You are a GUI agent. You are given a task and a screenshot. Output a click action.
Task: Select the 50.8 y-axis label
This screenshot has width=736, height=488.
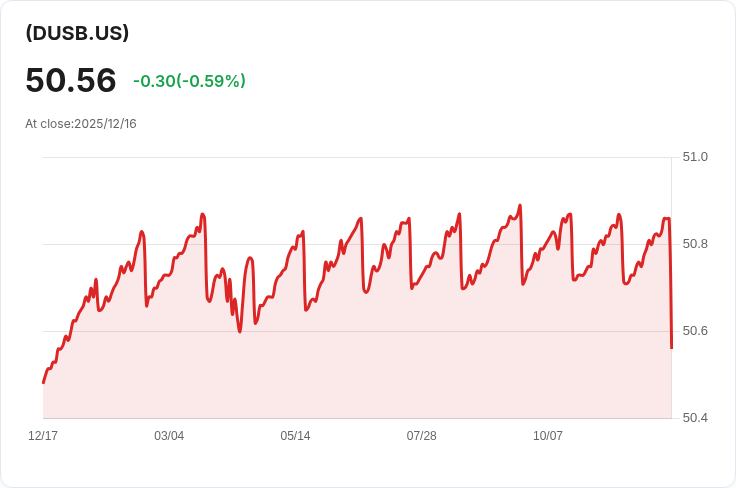tap(694, 244)
